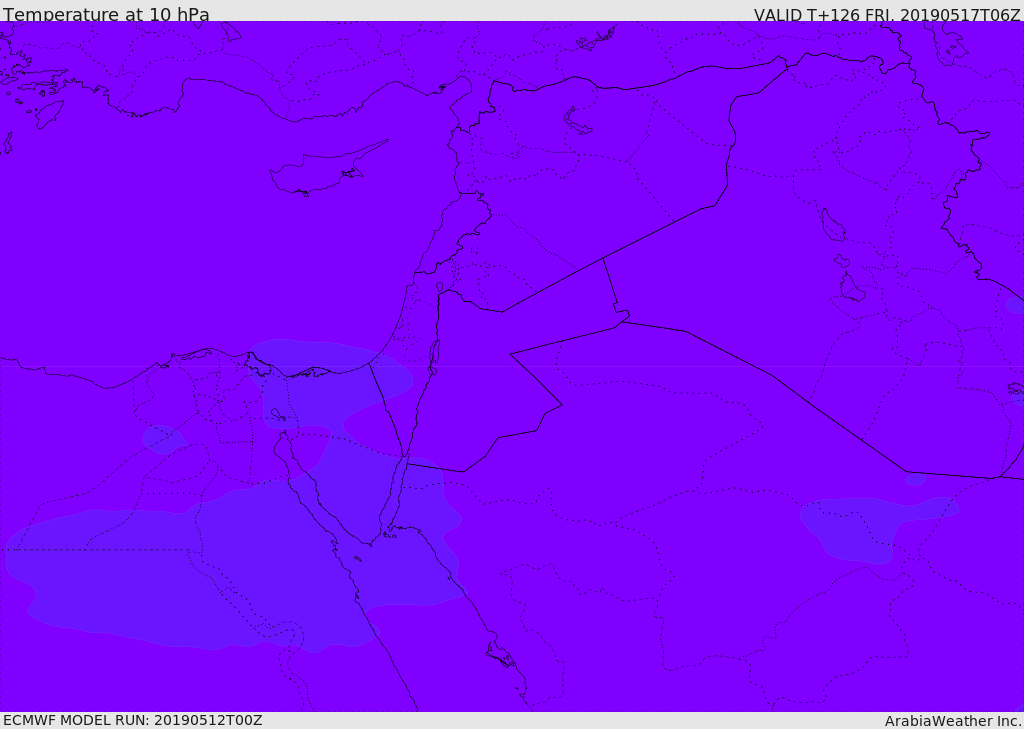Click the 'VALID T+126 FRI. 20190517T06Z' label
Image resolution: width=1024 pixels, height=729 pixels.
click(x=887, y=14)
